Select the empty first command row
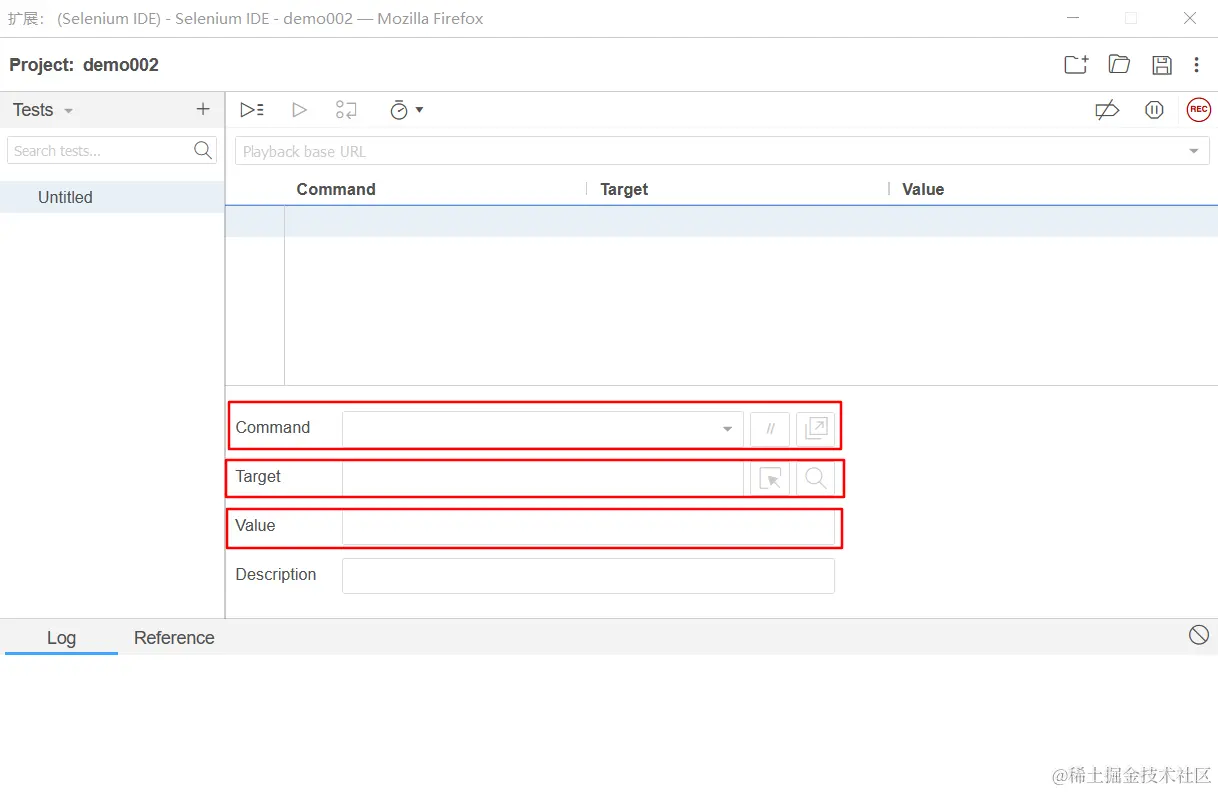1218x792 pixels. pyautogui.click(x=721, y=221)
